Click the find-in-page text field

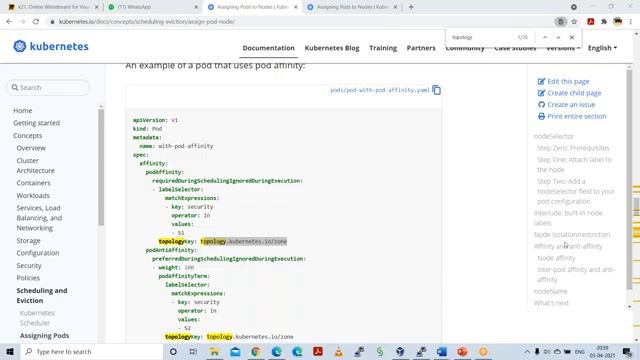click(x=482, y=37)
